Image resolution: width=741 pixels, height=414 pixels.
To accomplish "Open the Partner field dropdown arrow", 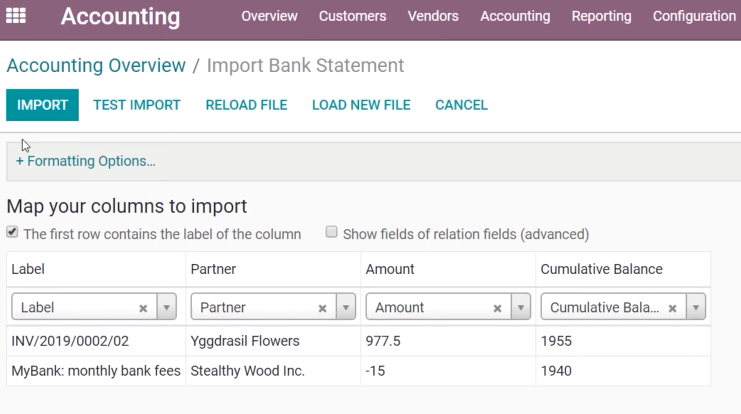I will coord(346,307).
